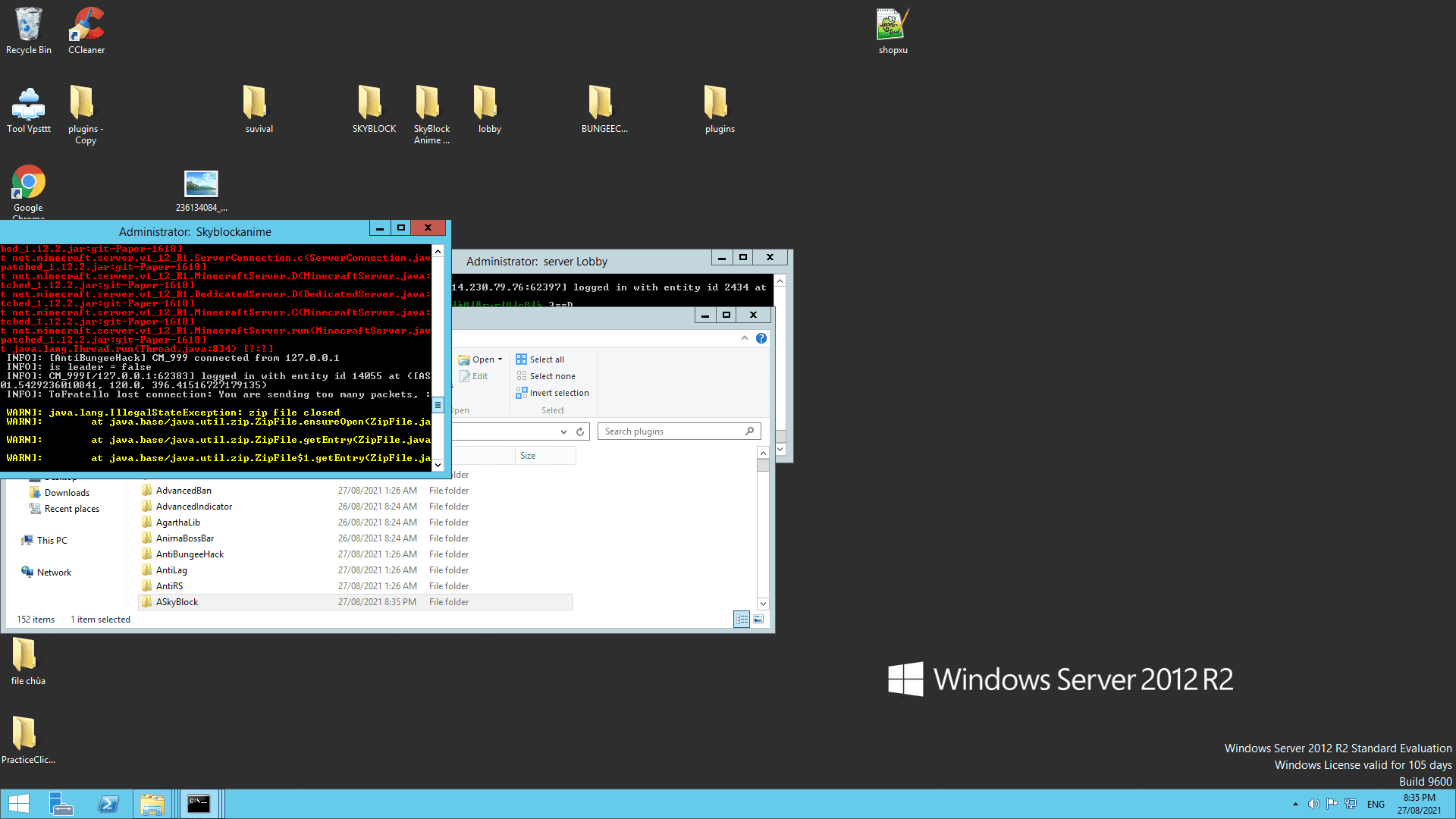Switch to large thumbnails view icon
1456x819 pixels.
click(x=758, y=620)
